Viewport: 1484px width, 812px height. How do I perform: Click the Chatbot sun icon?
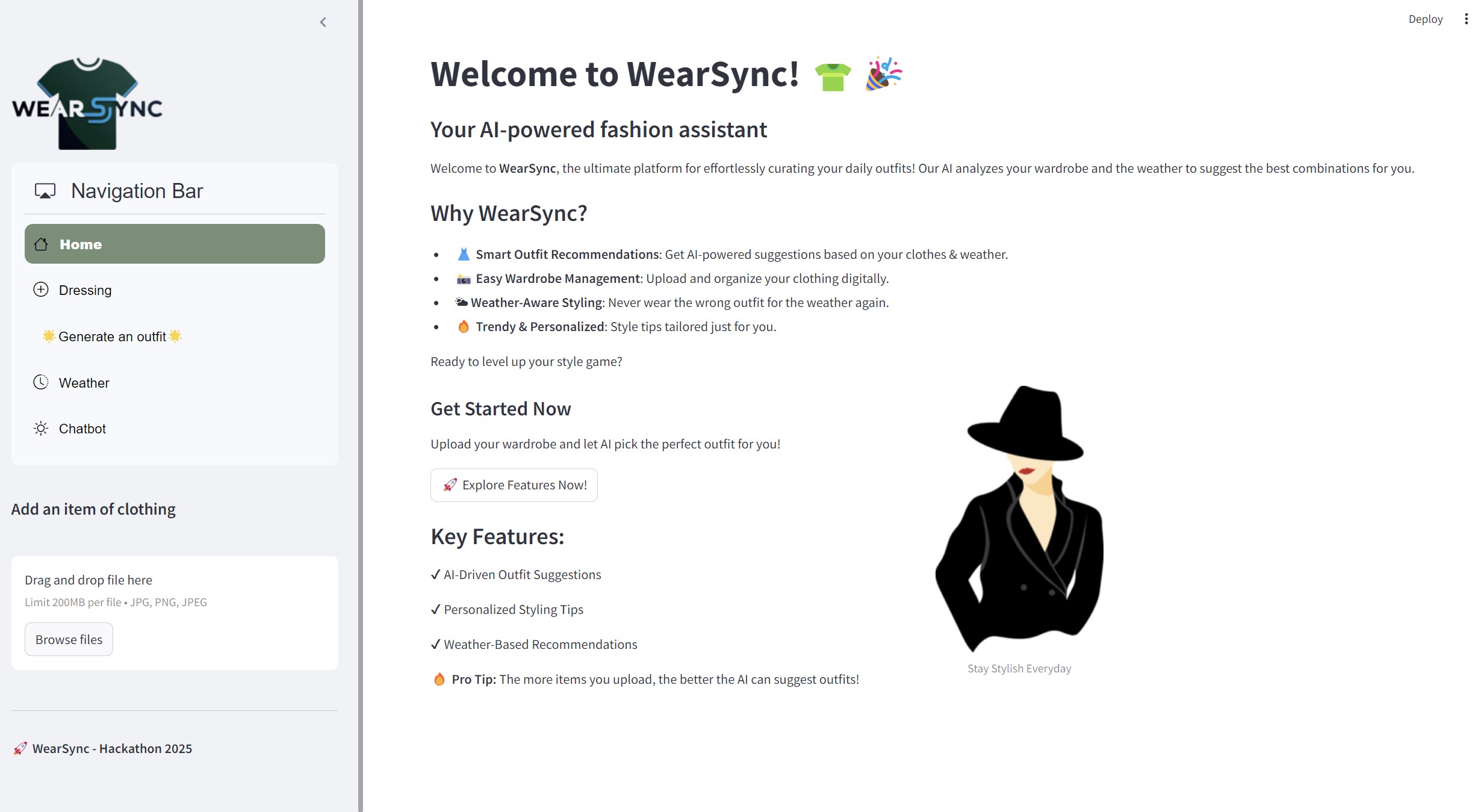pos(41,428)
